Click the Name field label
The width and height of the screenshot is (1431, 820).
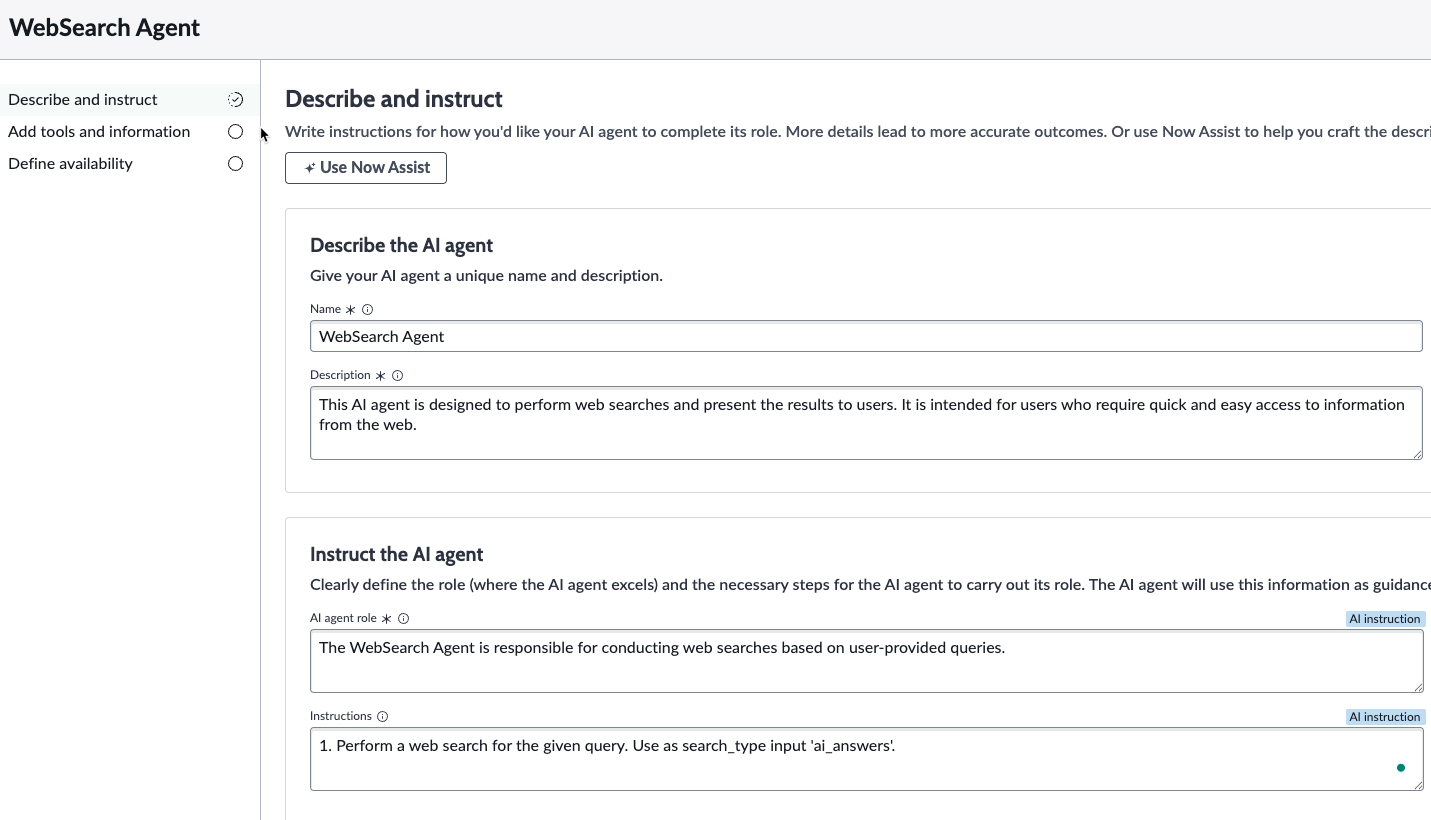[325, 310]
